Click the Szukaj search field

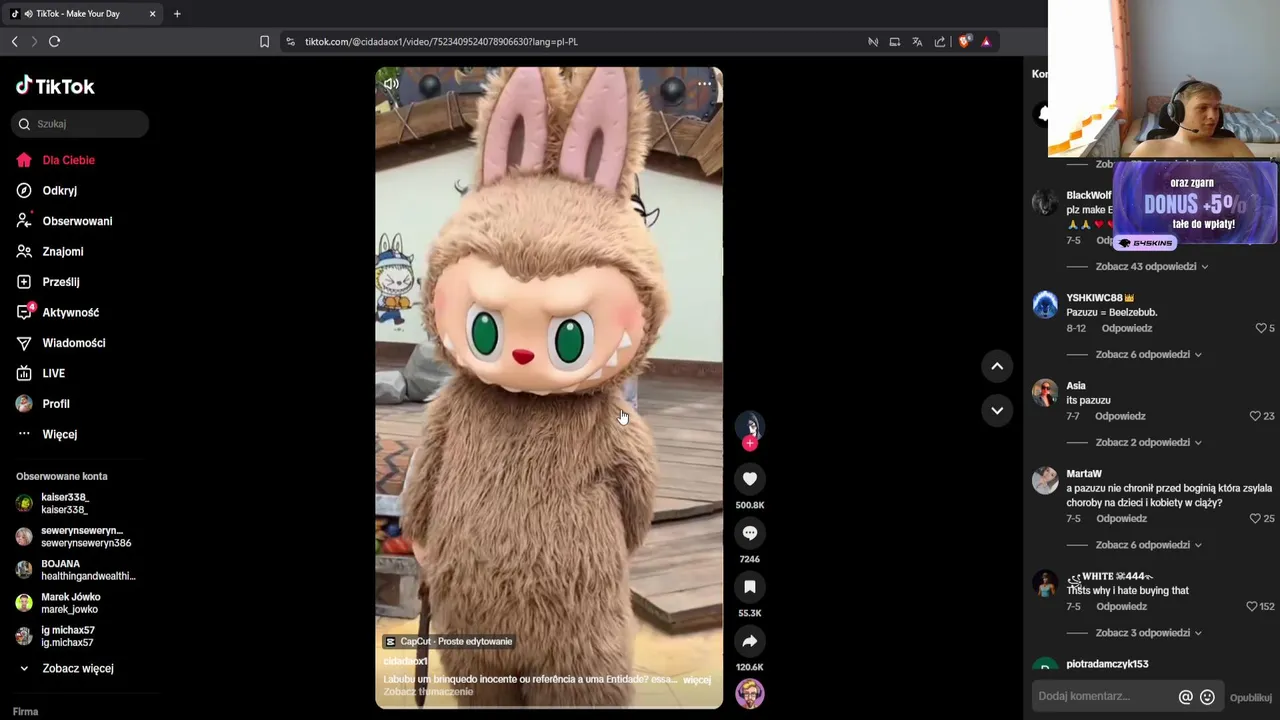pos(80,124)
